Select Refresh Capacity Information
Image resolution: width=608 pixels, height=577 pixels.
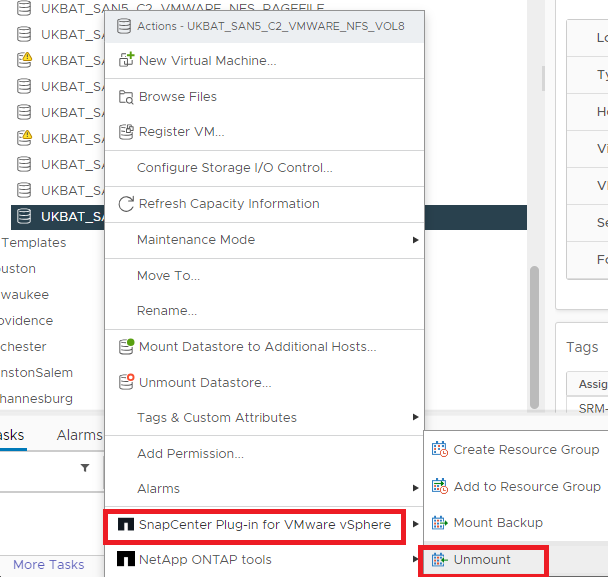264,204
